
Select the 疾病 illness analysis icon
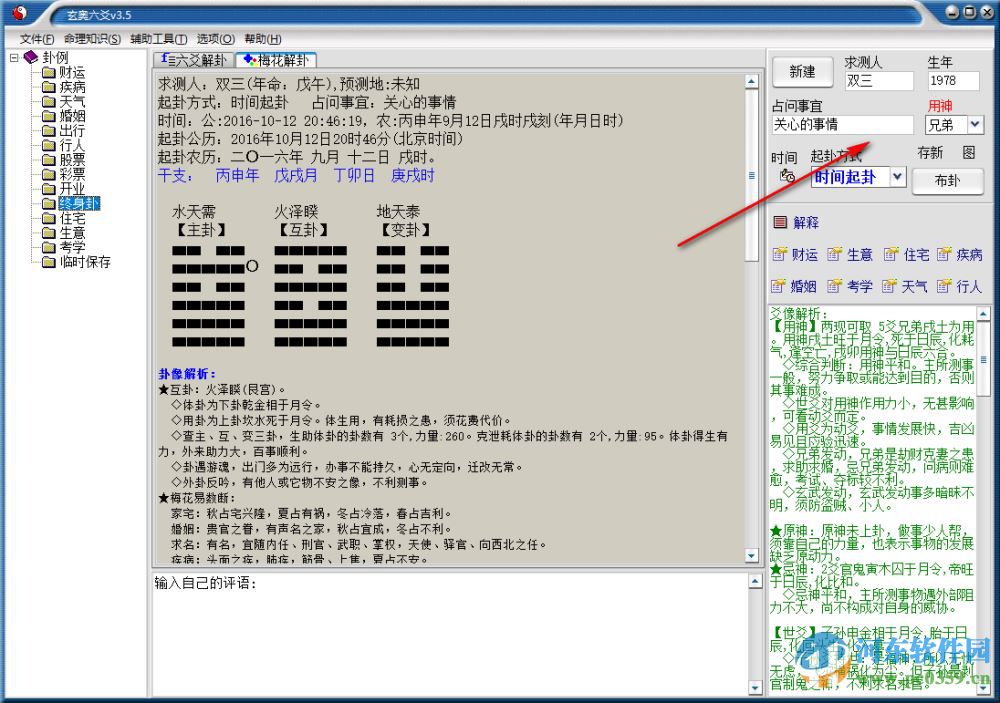pos(963,254)
